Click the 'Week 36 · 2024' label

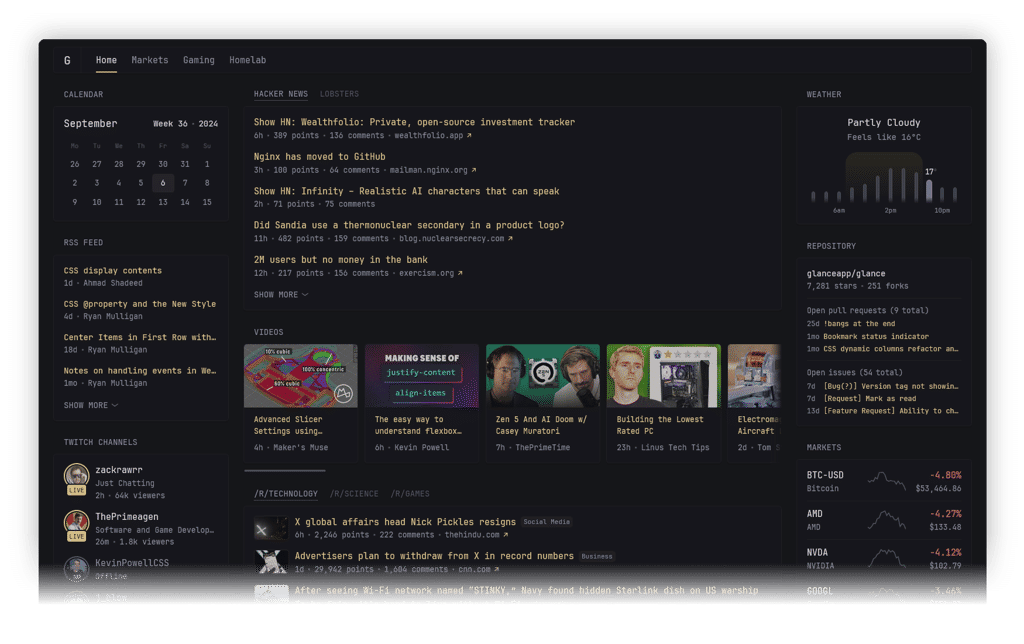(185, 124)
